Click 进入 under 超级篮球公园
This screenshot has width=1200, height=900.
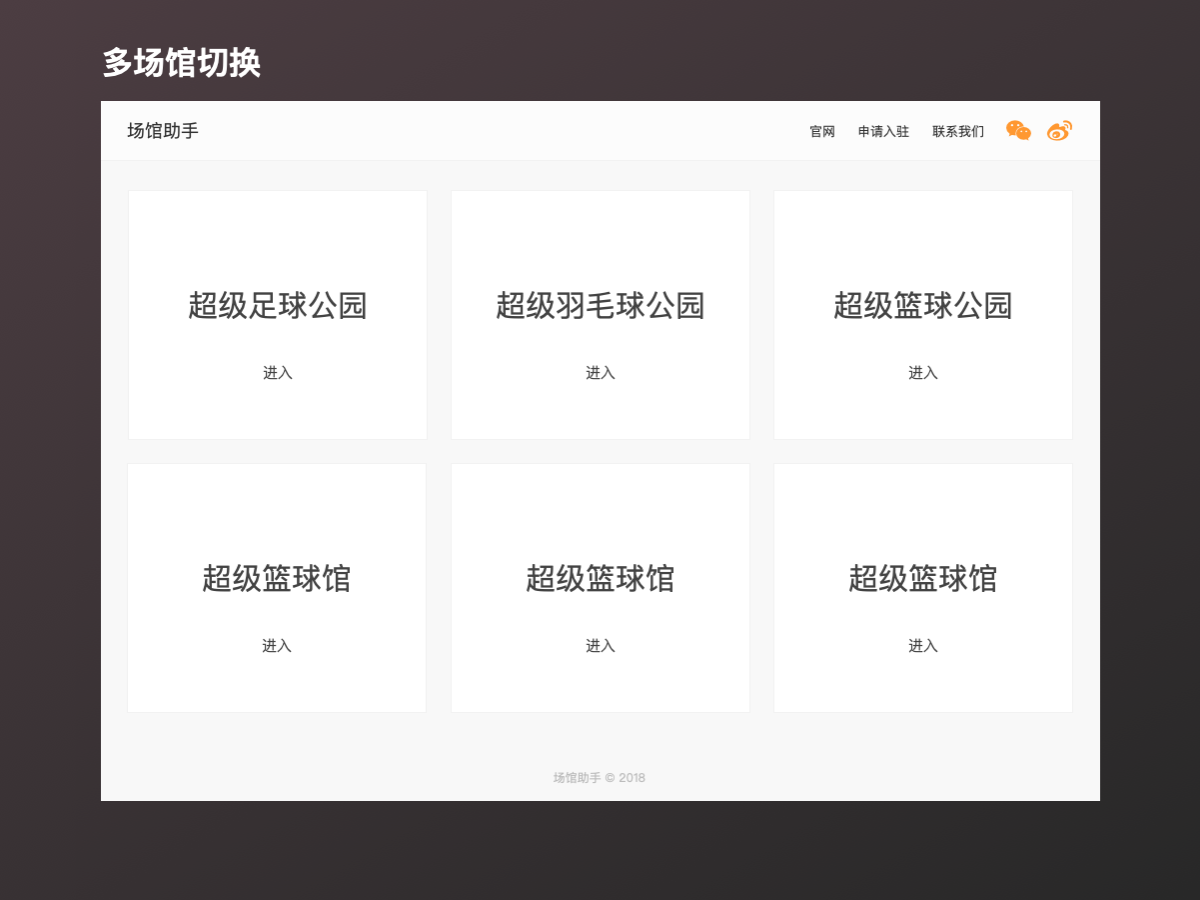tap(923, 373)
